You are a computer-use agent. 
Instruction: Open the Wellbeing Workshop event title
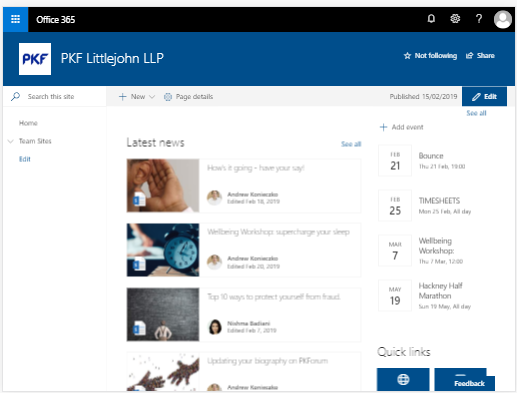[436, 246]
